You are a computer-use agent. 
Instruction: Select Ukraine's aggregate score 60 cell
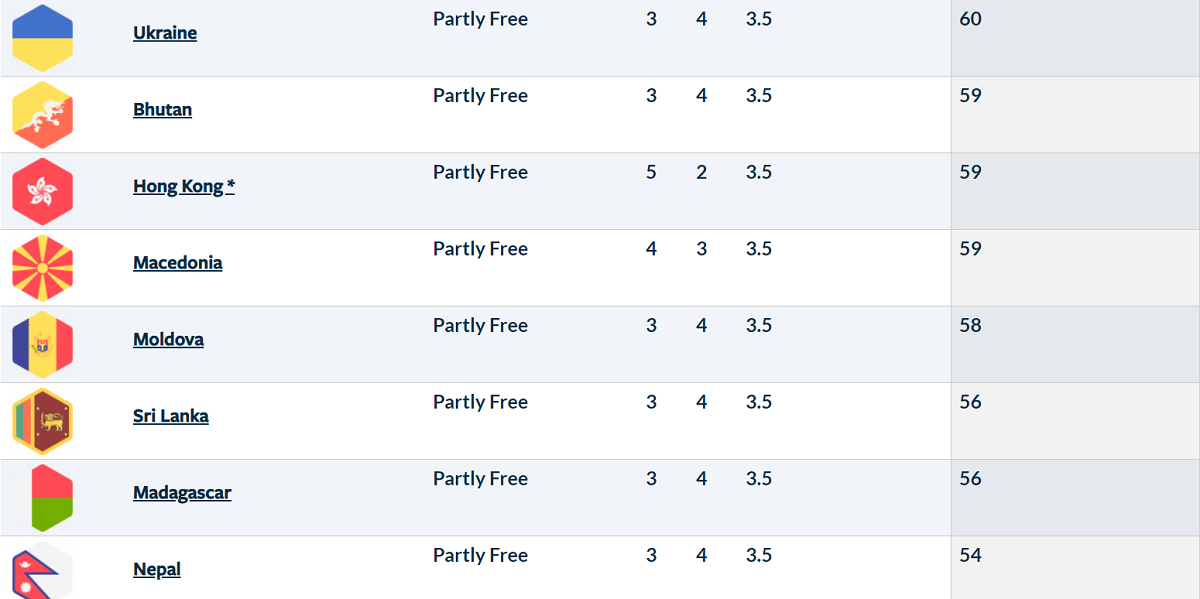pos(1075,38)
